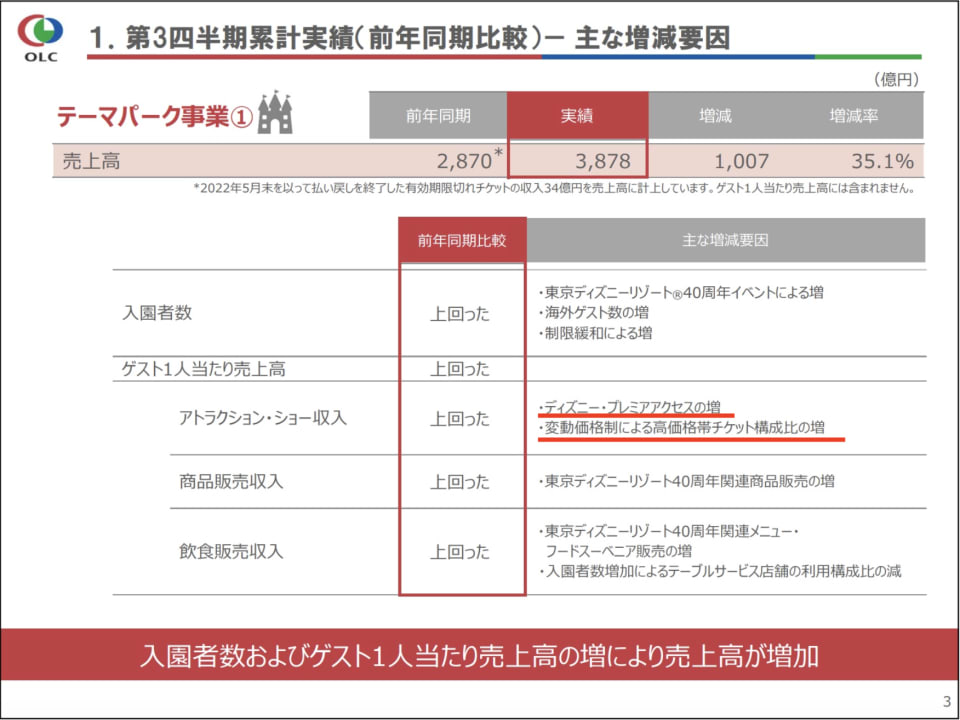Click the castle icon beside テーマパーク事業①

(x=275, y=113)
